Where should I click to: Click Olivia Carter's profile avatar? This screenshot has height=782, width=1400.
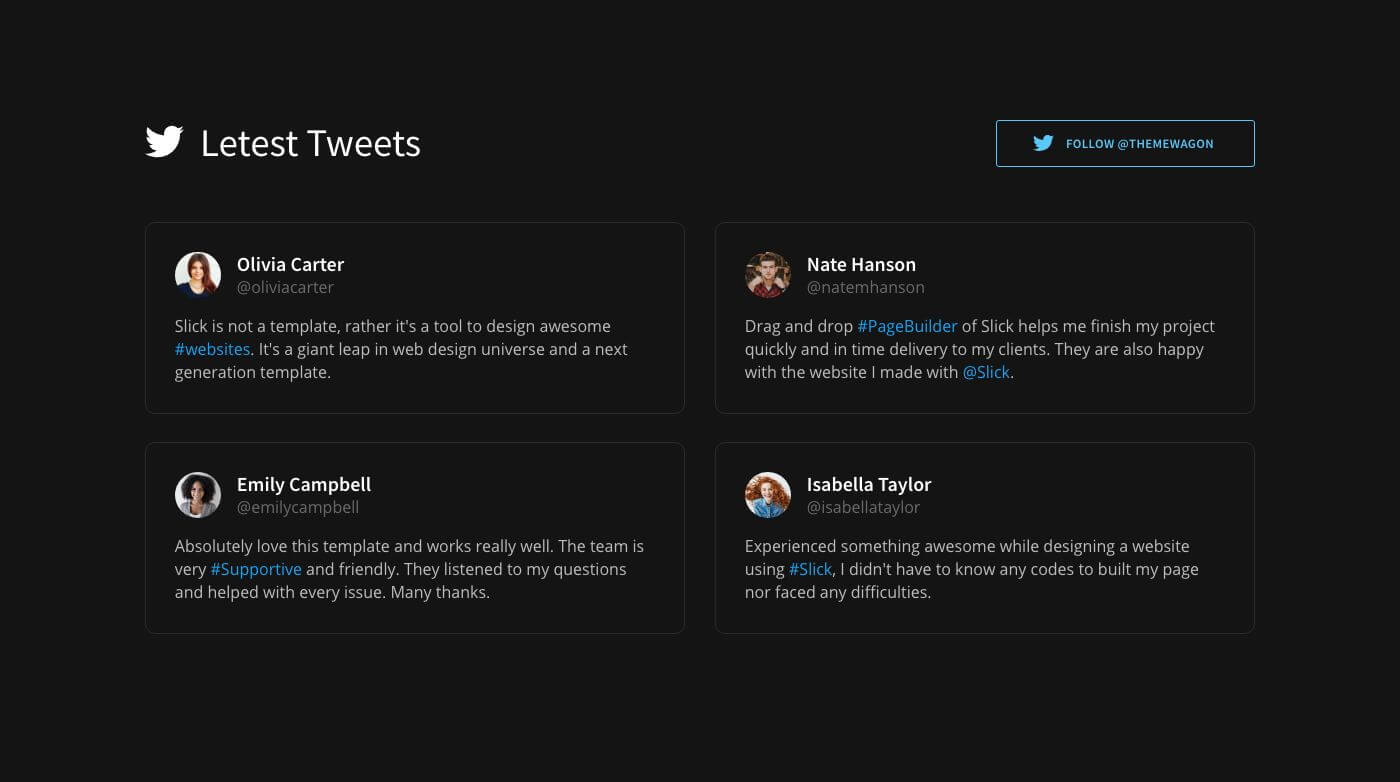point(198,275)
